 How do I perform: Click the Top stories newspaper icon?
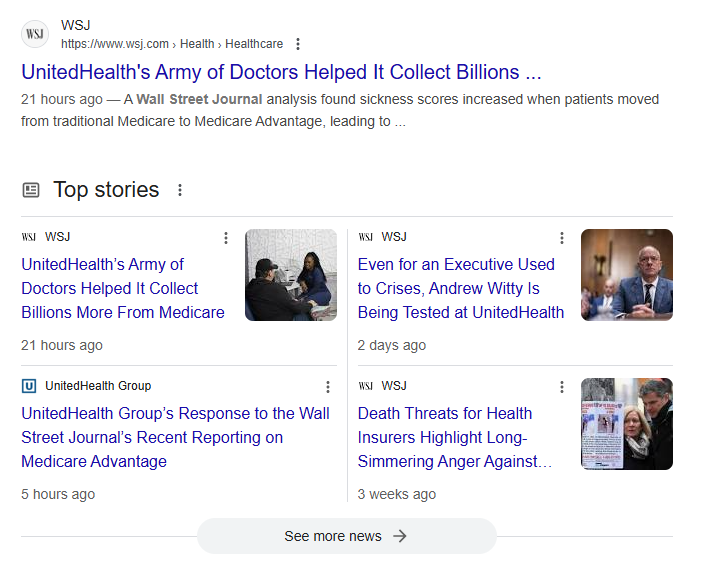(x=31, y=190)
